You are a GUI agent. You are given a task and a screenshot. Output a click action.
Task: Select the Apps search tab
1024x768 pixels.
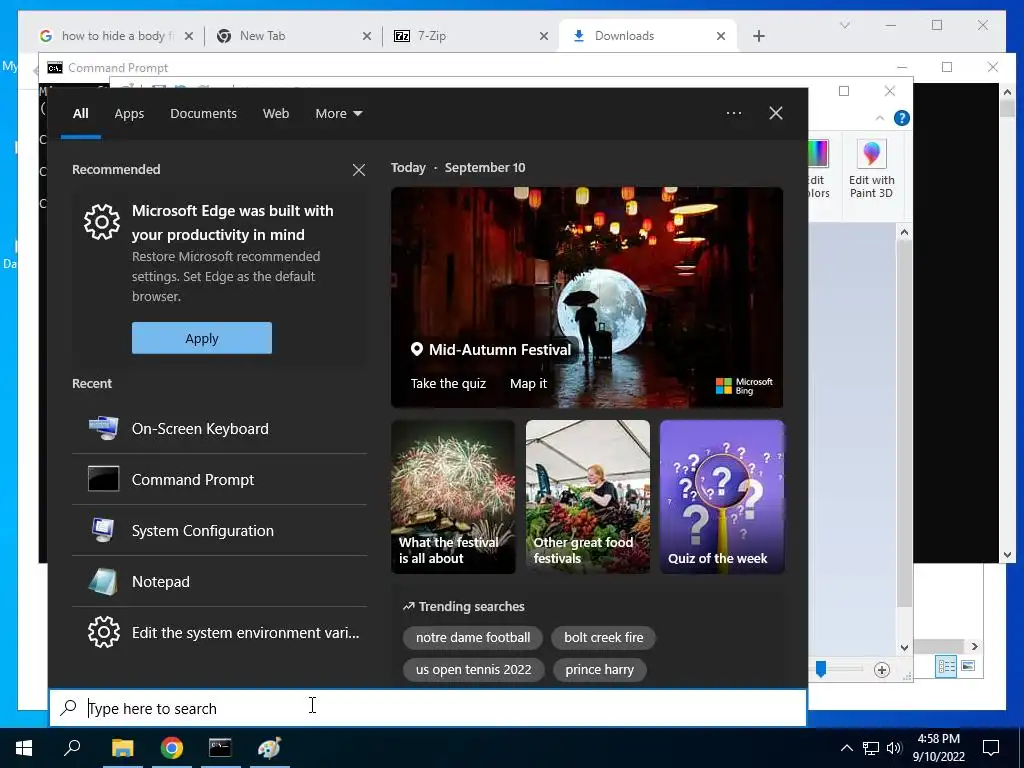pos(129,114)
